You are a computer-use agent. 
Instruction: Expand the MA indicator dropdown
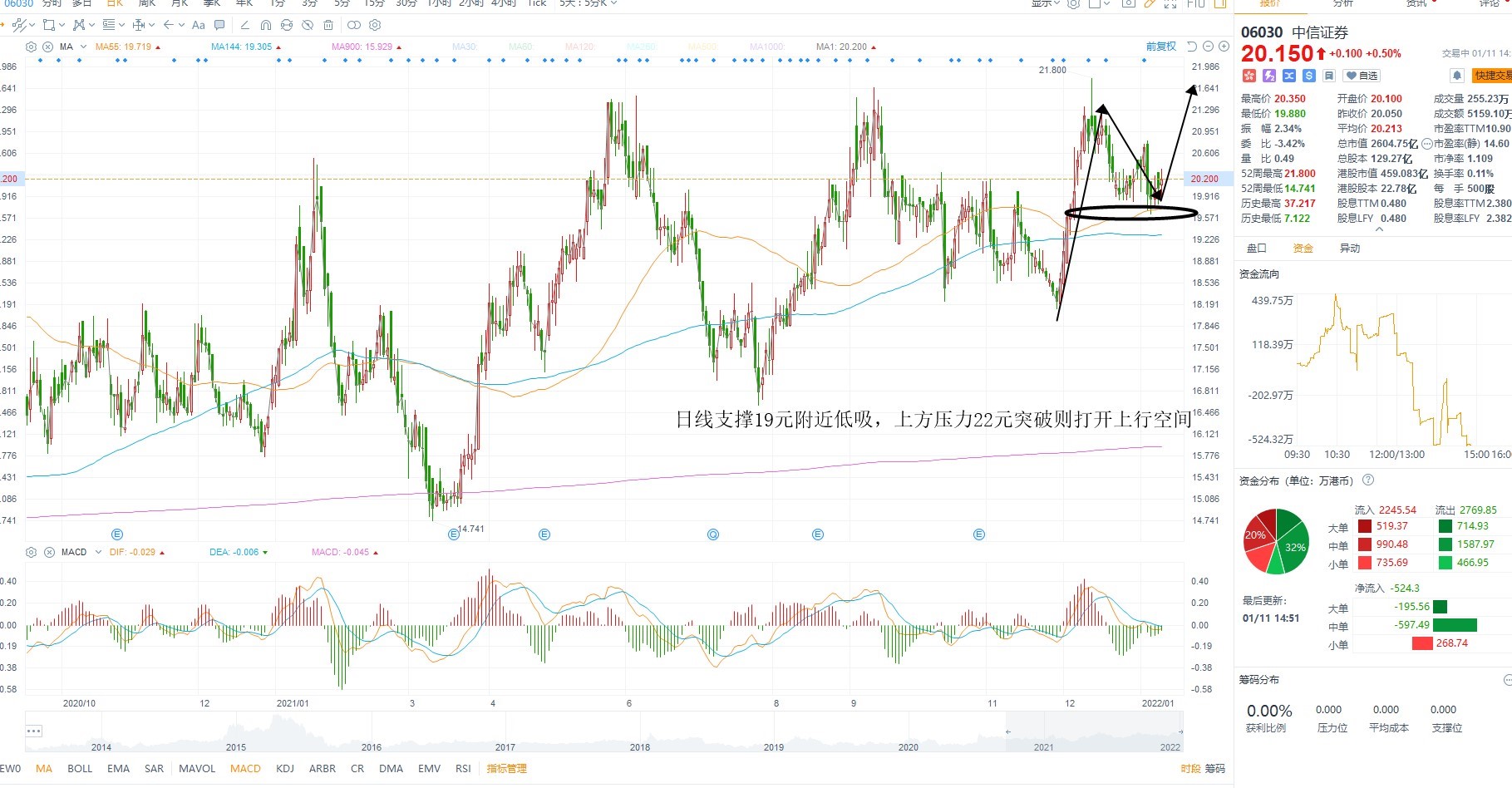[83, 47]
